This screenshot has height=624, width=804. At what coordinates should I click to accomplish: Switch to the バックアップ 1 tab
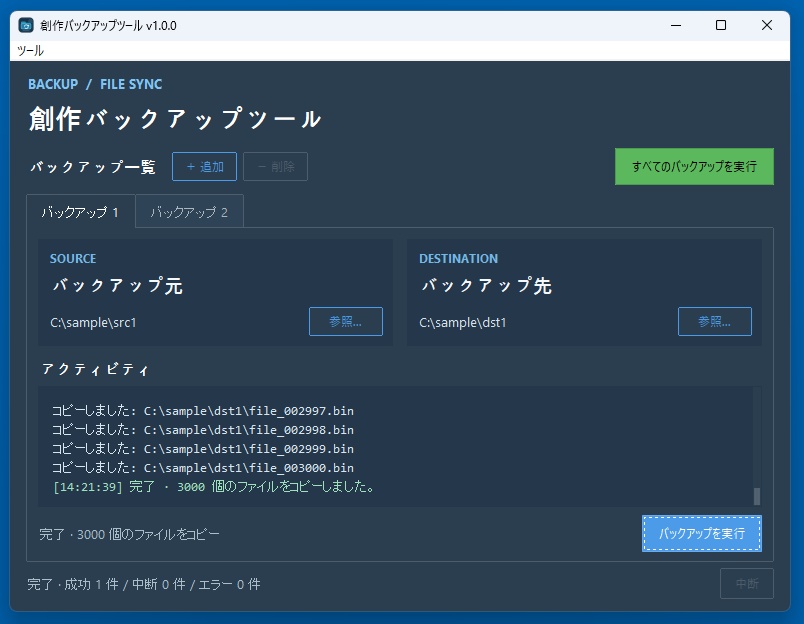click(81, 212)
